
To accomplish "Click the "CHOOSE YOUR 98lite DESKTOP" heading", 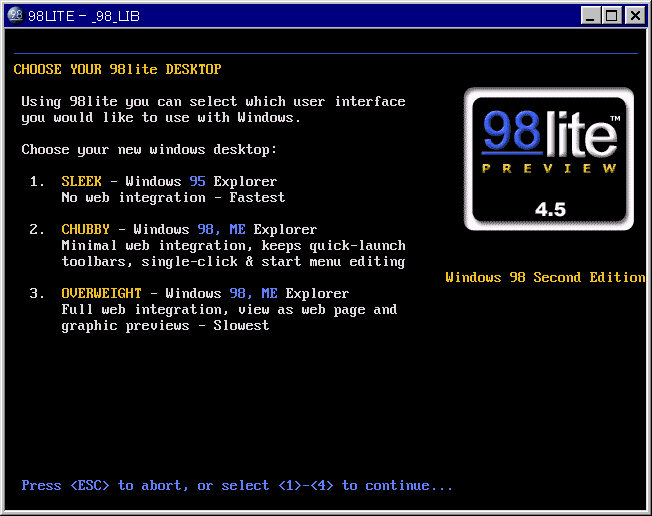I will point(117,70).
